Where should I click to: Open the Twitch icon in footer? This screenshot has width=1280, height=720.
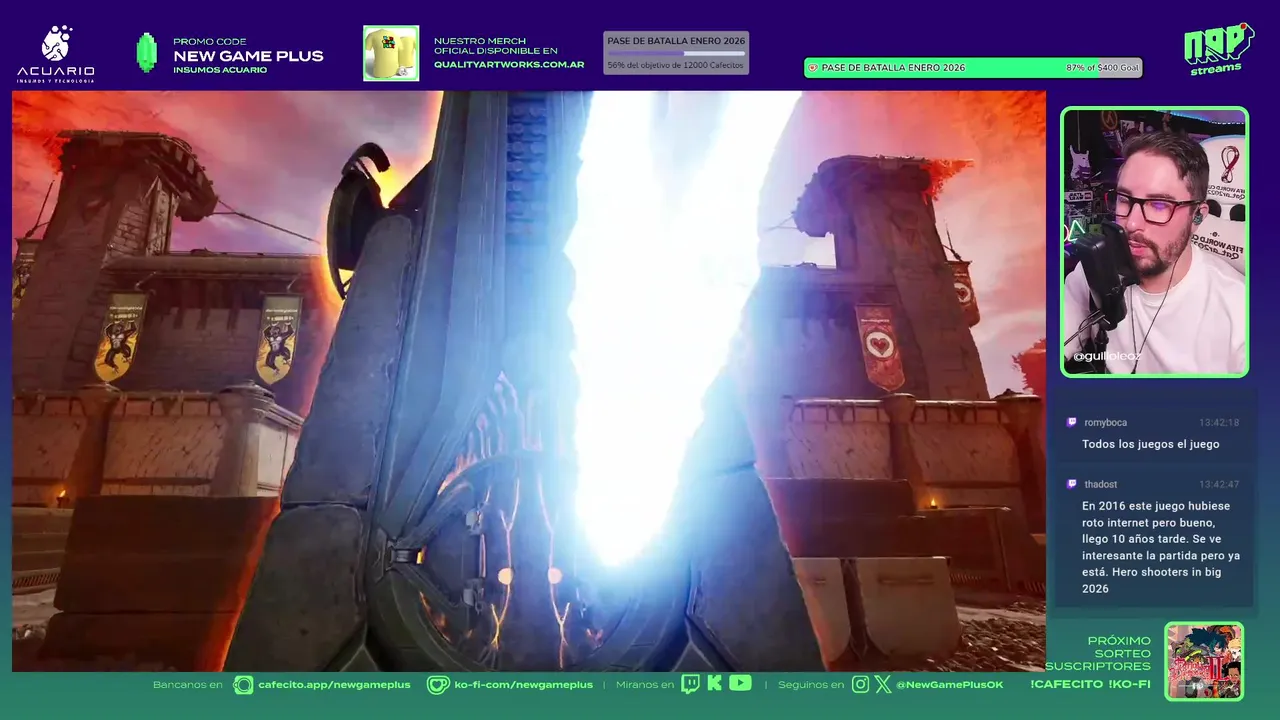[x=690, y=684]
